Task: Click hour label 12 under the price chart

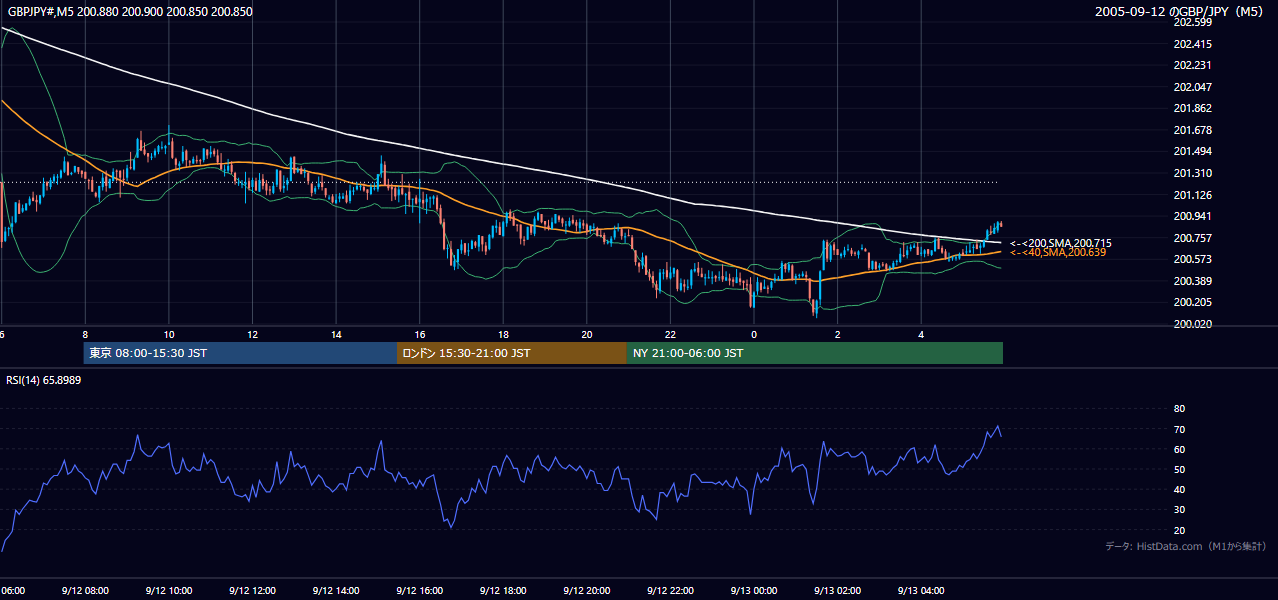Action: (252, 334)
